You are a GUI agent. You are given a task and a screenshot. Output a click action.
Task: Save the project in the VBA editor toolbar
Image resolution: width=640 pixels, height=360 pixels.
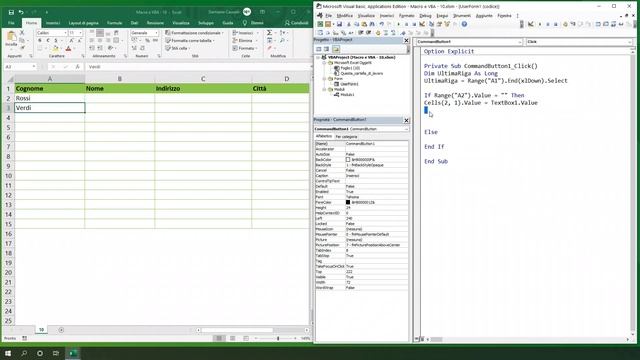[339, 24]
